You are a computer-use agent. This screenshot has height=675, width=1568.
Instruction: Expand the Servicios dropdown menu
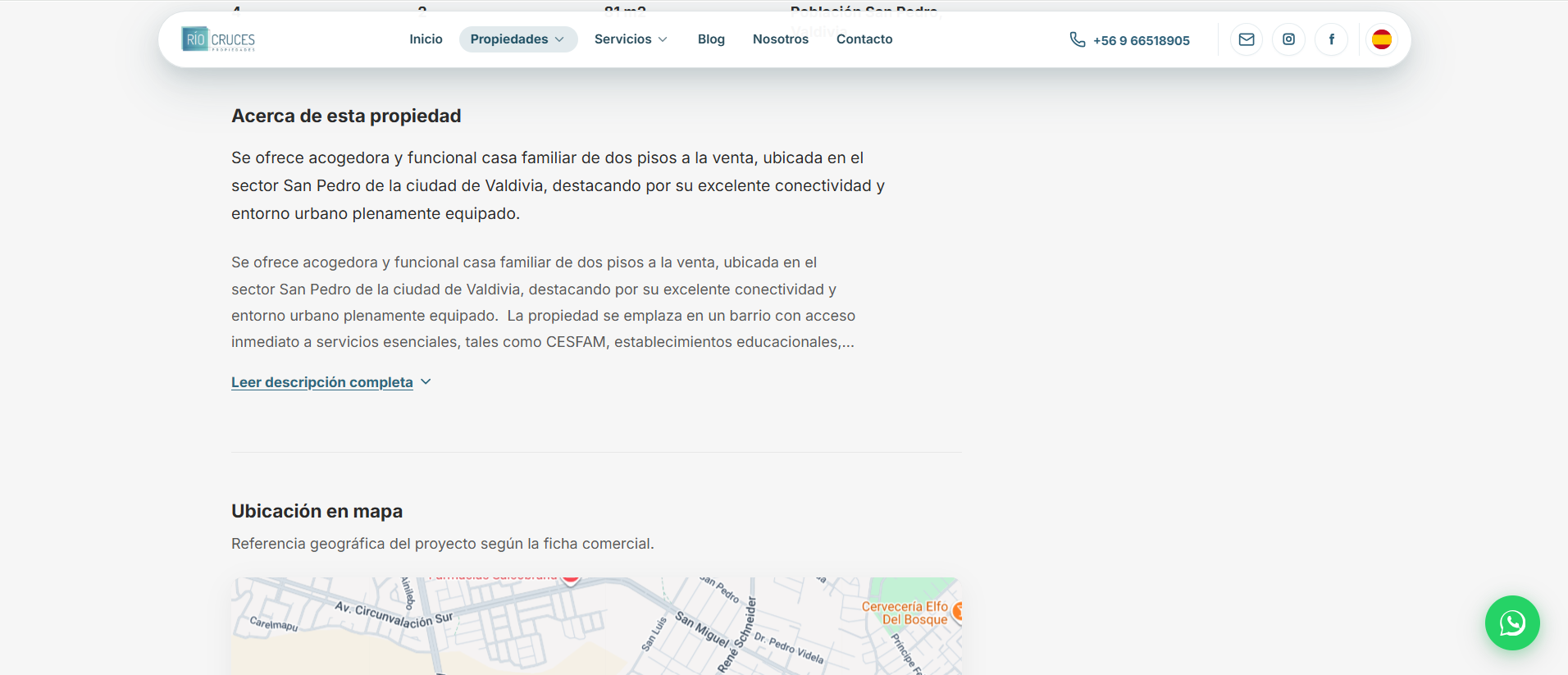[631, 39]
